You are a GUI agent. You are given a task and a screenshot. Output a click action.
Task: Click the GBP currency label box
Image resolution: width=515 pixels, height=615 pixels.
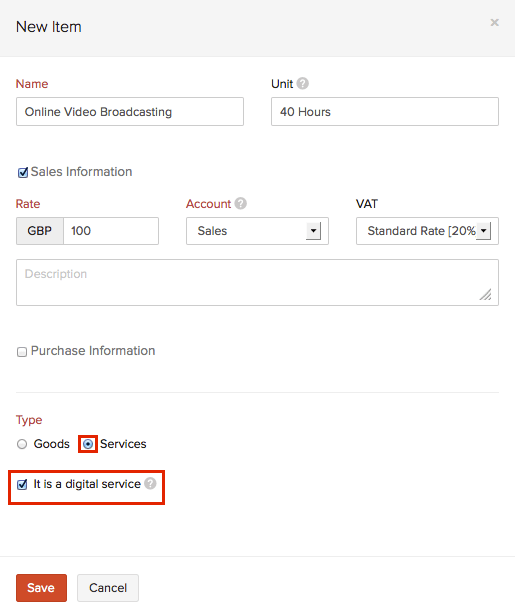coord(40,231)
